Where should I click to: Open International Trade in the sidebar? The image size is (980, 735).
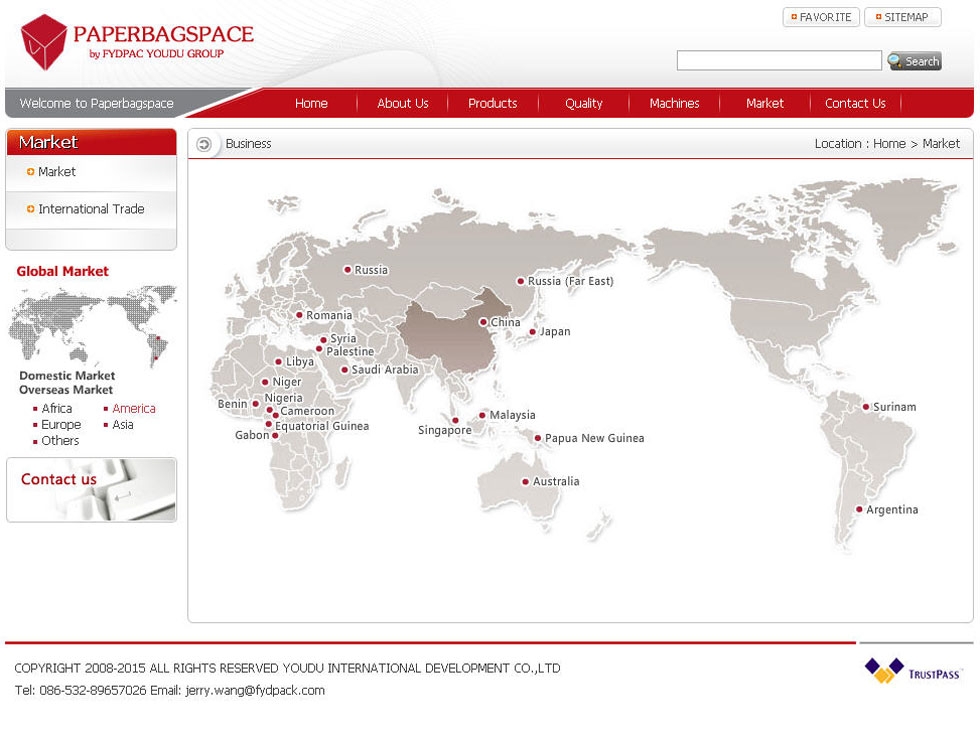pos(91,209)
